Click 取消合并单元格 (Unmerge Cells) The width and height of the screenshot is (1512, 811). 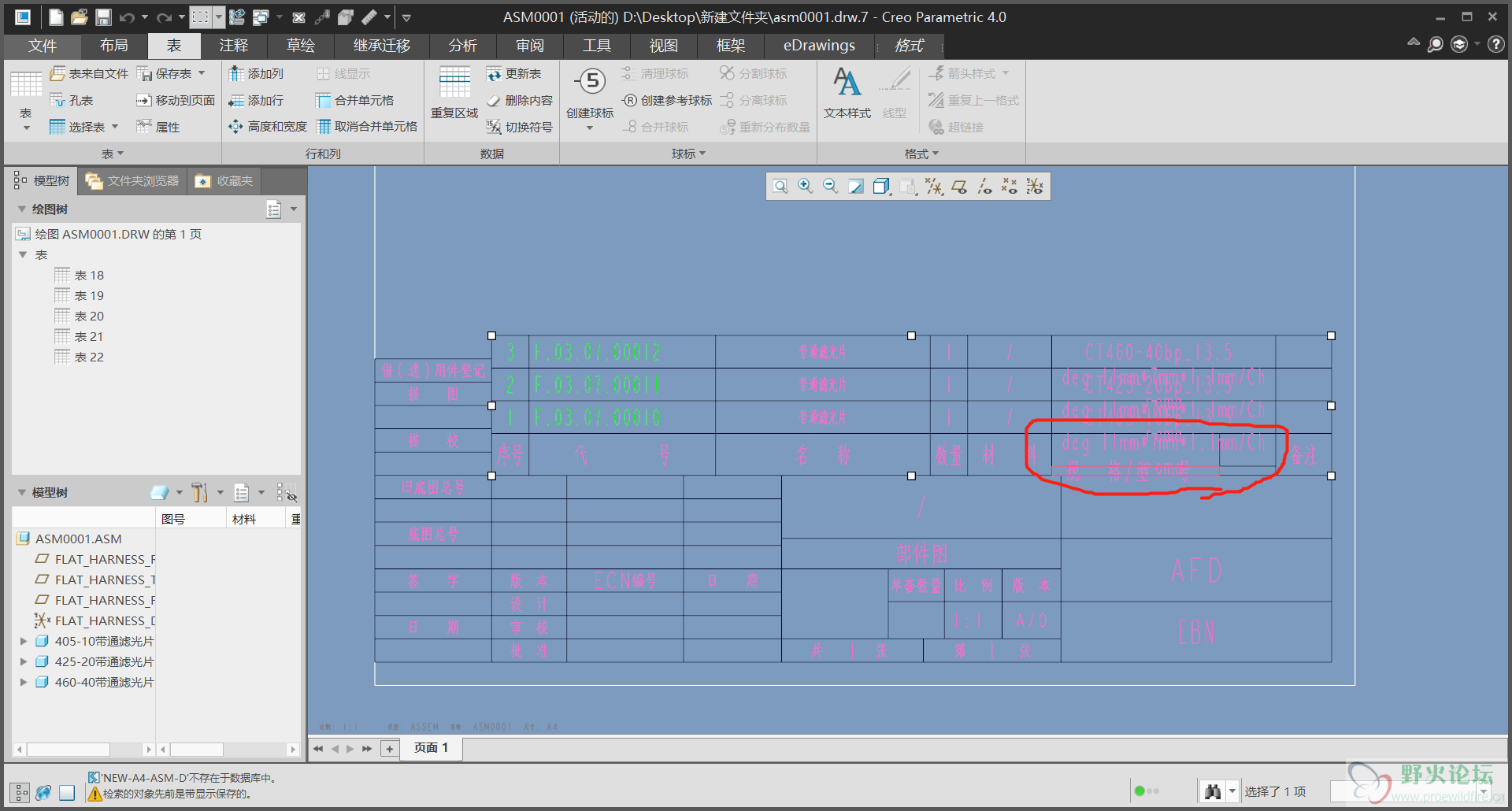point(367,127)
